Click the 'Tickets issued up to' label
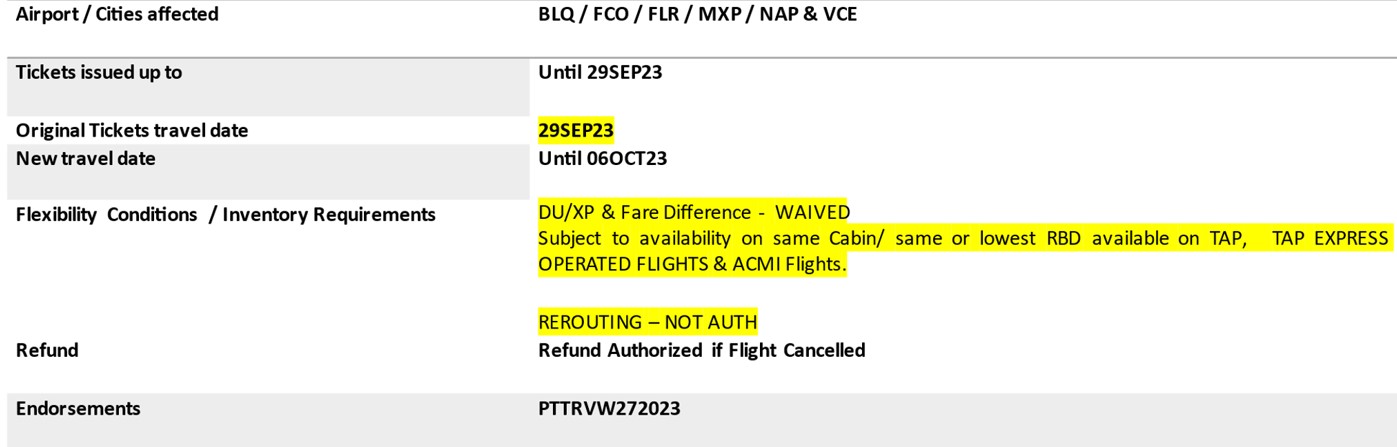This screenshot has width=1397, height=447. [x=99, y=72]
